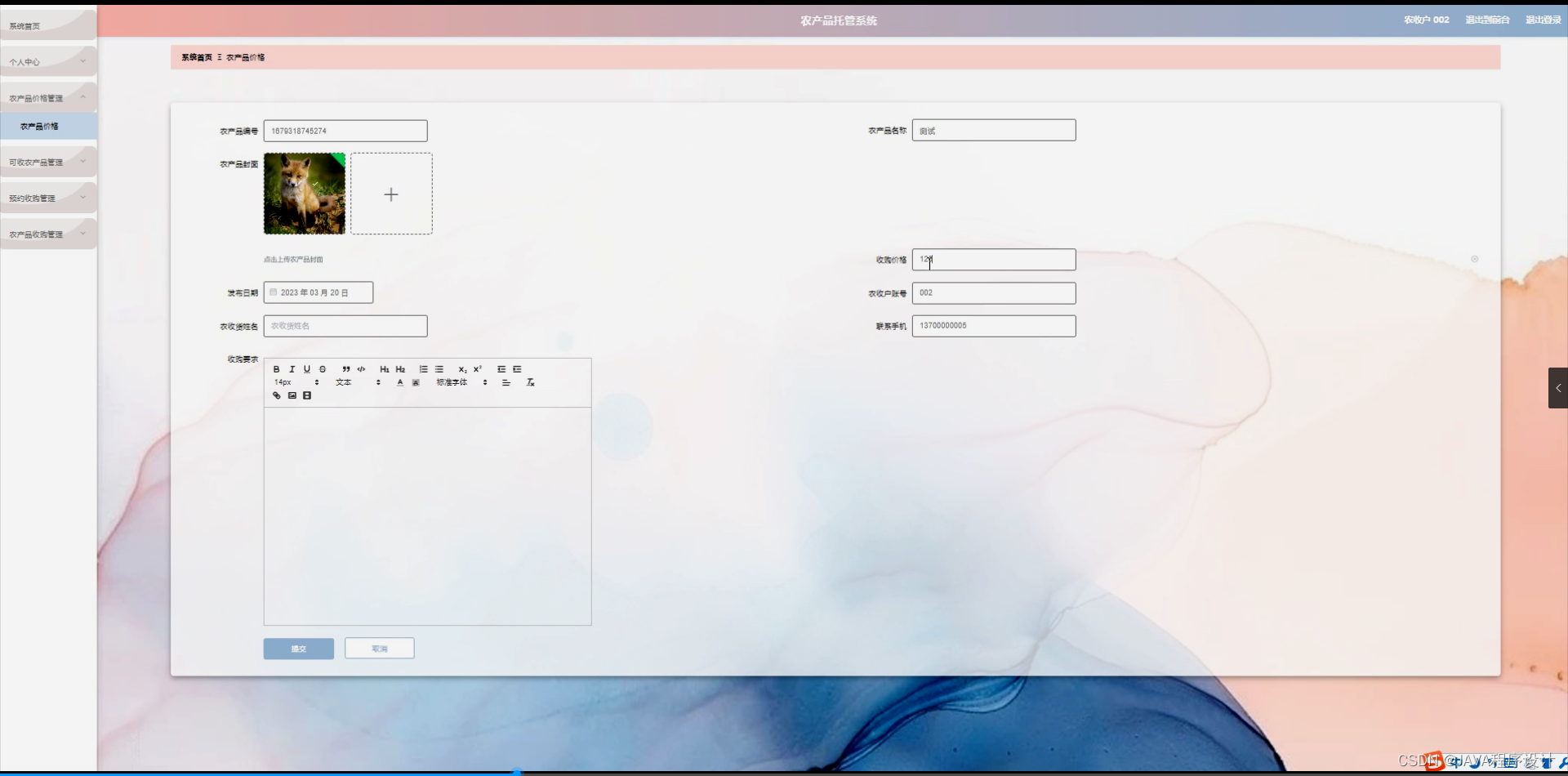
Task: Start a bulleted list
Action: coord(439,369)
